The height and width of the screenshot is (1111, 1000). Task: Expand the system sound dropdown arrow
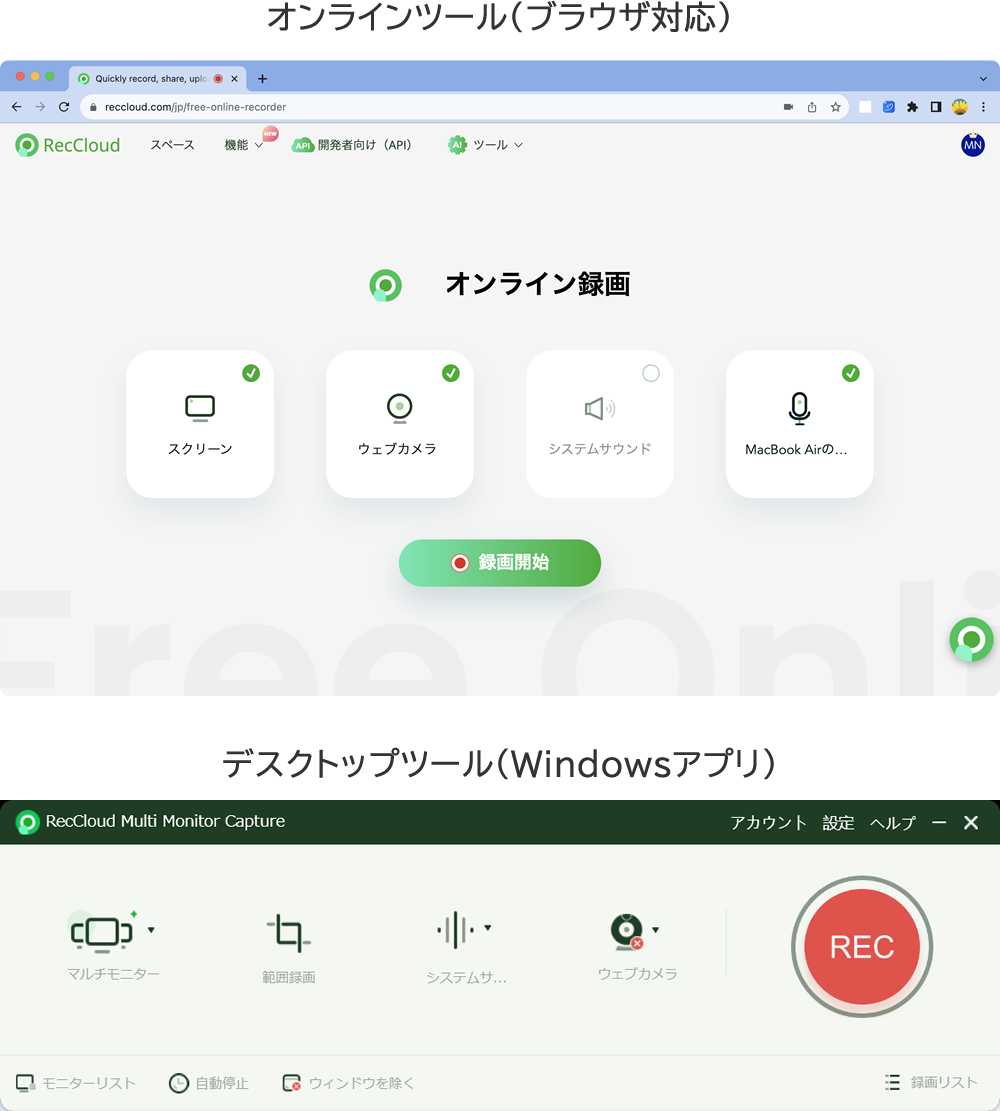click(x=488, y=927)
